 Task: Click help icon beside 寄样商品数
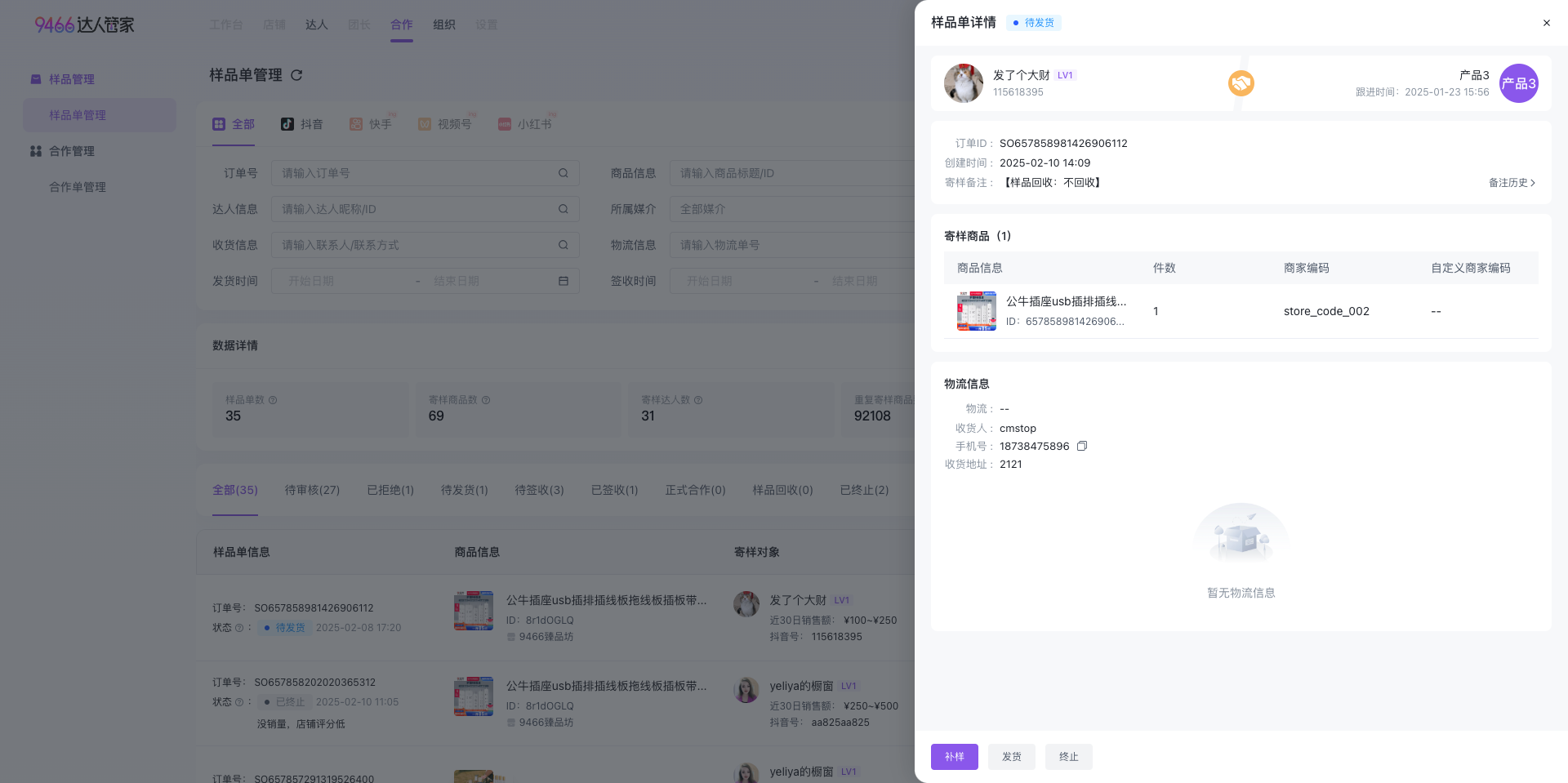(x=486, y=400)
